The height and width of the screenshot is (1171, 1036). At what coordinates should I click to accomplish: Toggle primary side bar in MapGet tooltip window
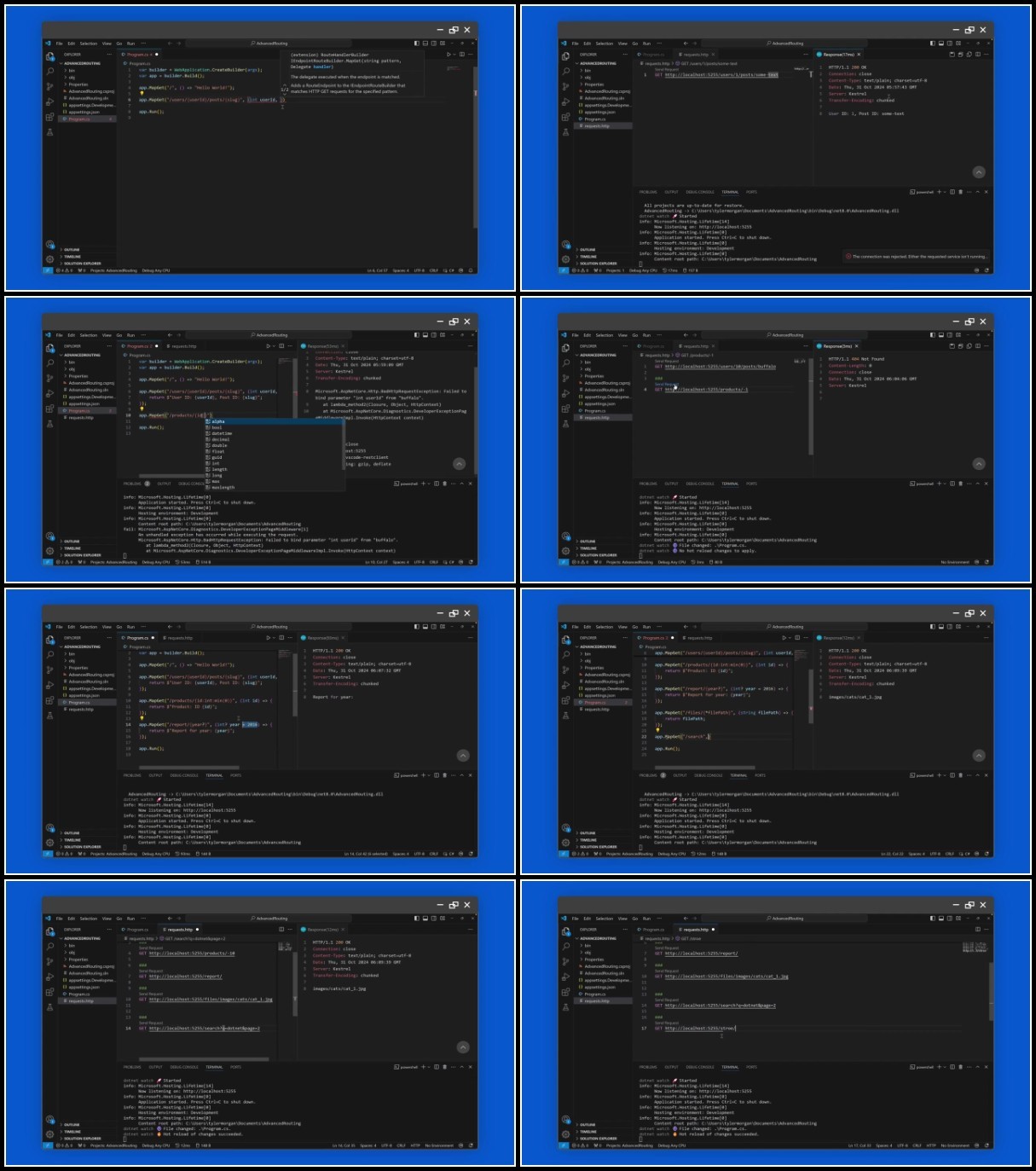417,43
